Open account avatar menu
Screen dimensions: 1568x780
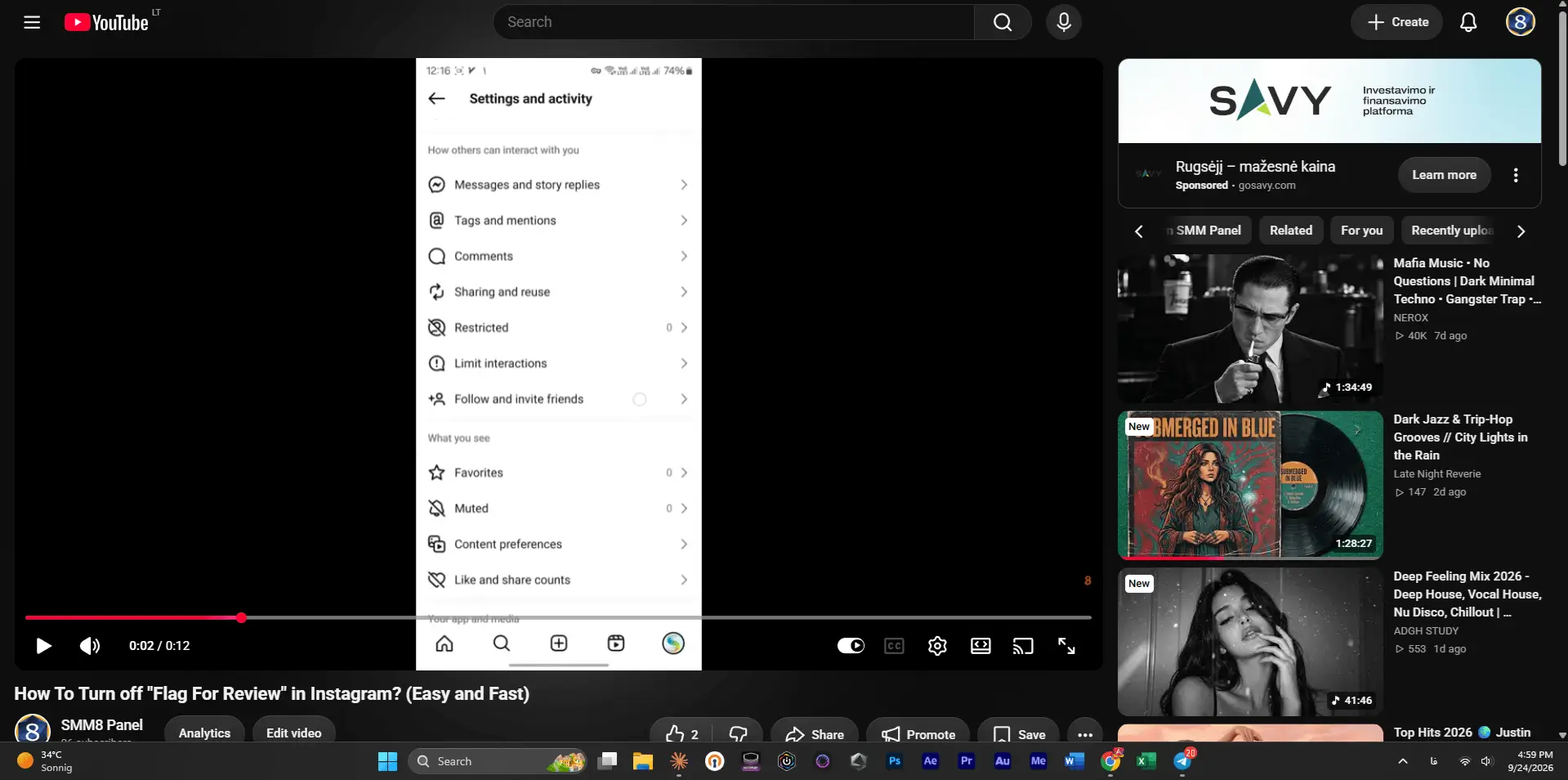[1521, 22]
